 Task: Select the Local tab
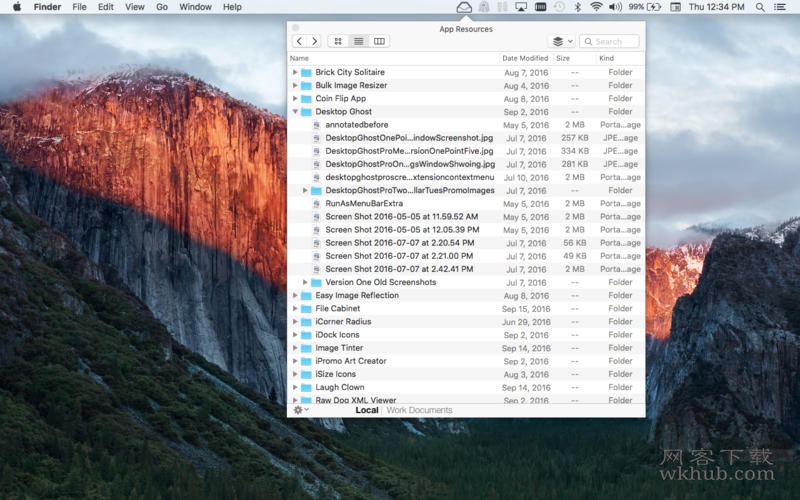[x=367, y=410]
